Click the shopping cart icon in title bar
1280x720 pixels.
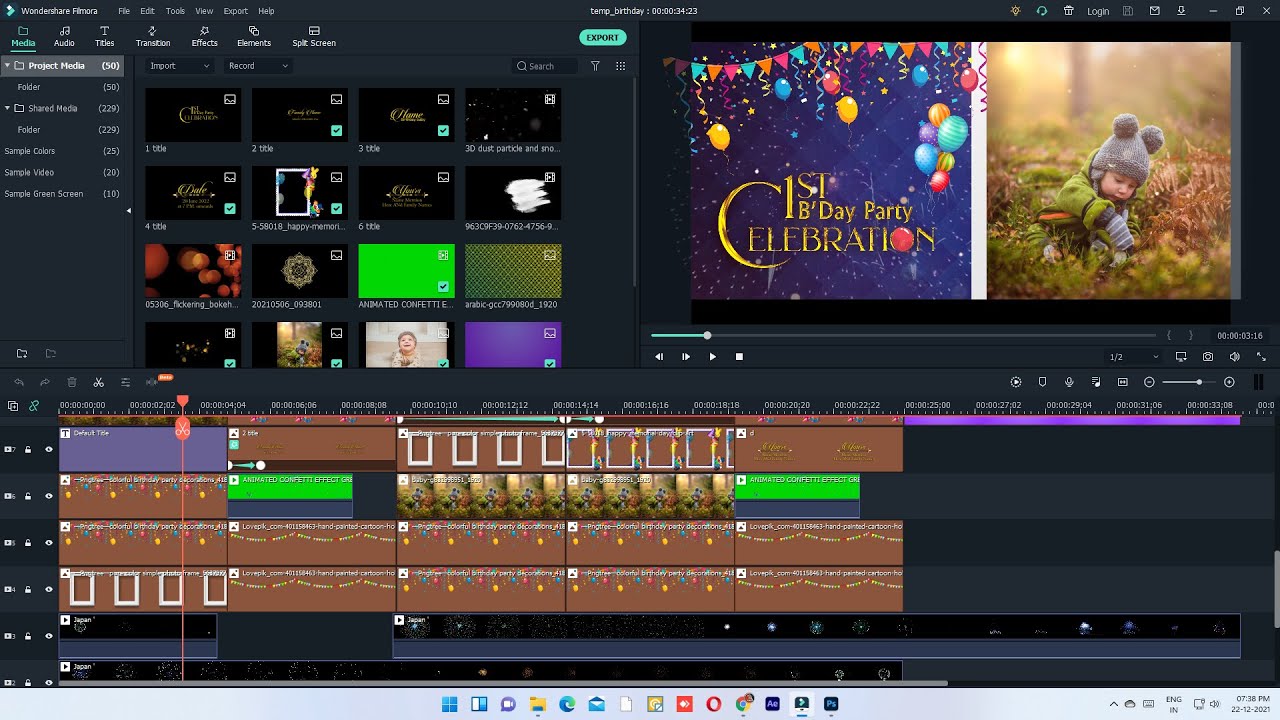(x=1069, y=11)
